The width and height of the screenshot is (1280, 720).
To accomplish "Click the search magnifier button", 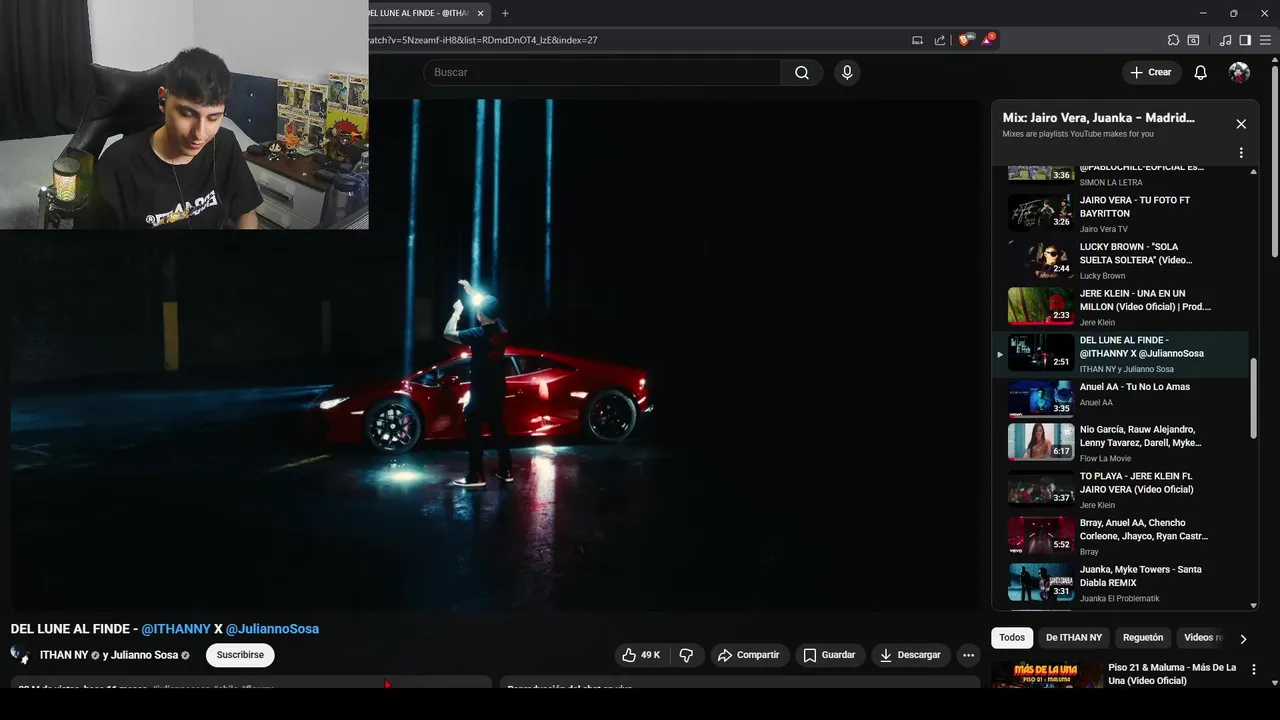I will [x=802, y=72].
